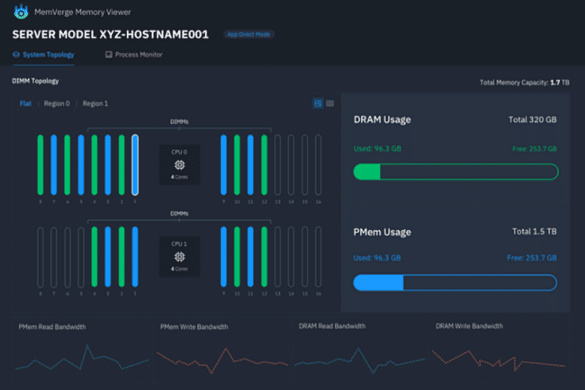This screenshot has width=585, height=390.
Task: Click the DRAM Usage progress bar
Action: click(456, 172)
